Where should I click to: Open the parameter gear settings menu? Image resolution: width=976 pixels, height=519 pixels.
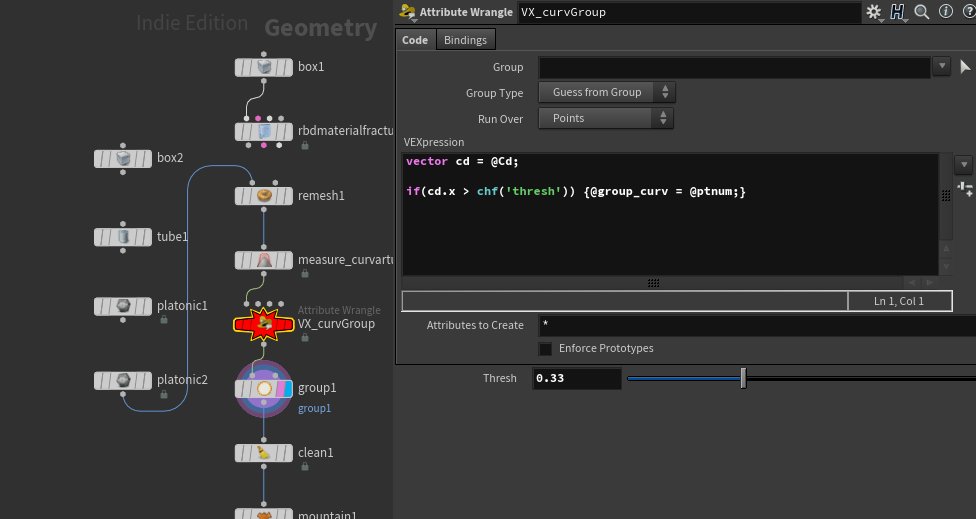click(874, 12)
